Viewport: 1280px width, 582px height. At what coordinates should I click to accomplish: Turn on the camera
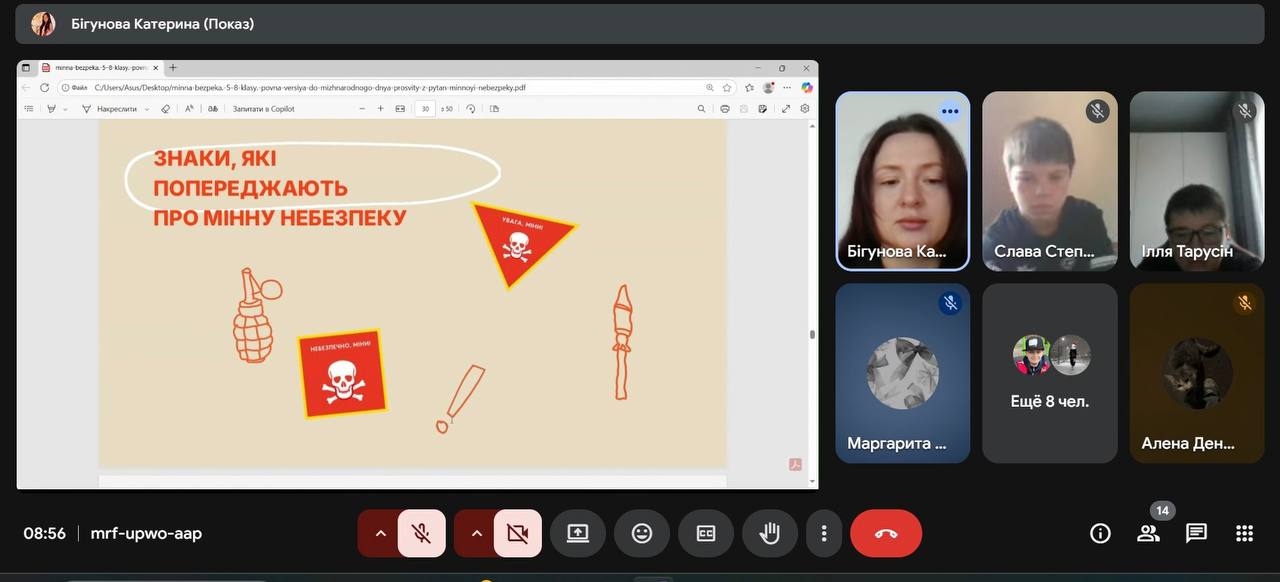[x=517, y=533]
